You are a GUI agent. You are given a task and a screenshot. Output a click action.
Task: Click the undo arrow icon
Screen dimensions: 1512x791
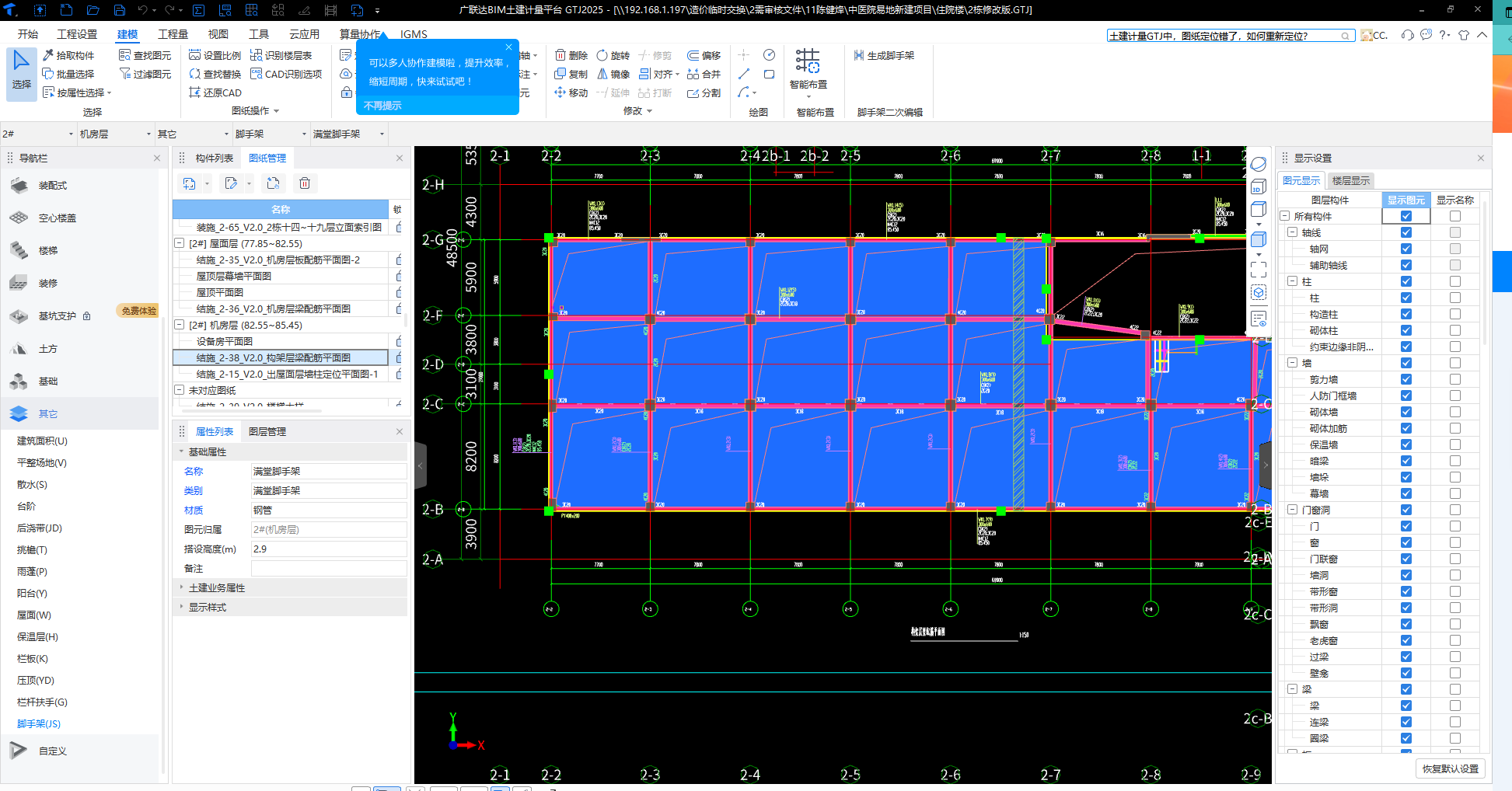(x=142, y=10)
